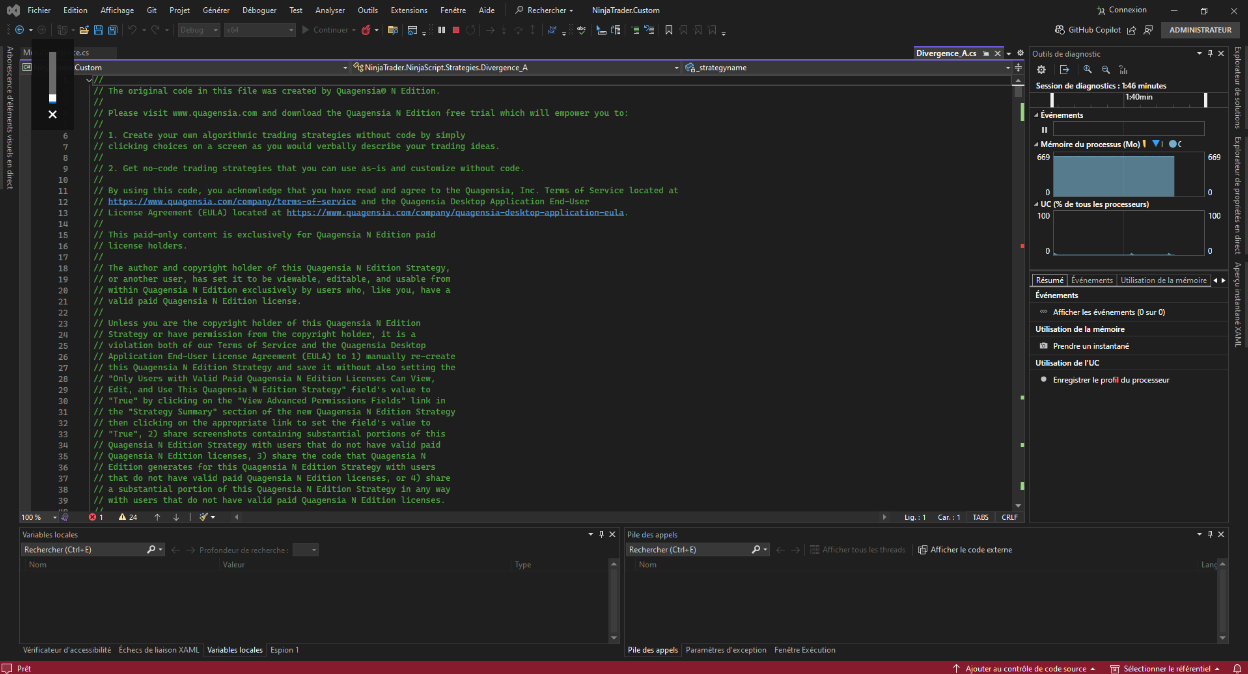Click Enregistrer le profil du processeur
1248x674 pixels.
(x=1110, y=380)
